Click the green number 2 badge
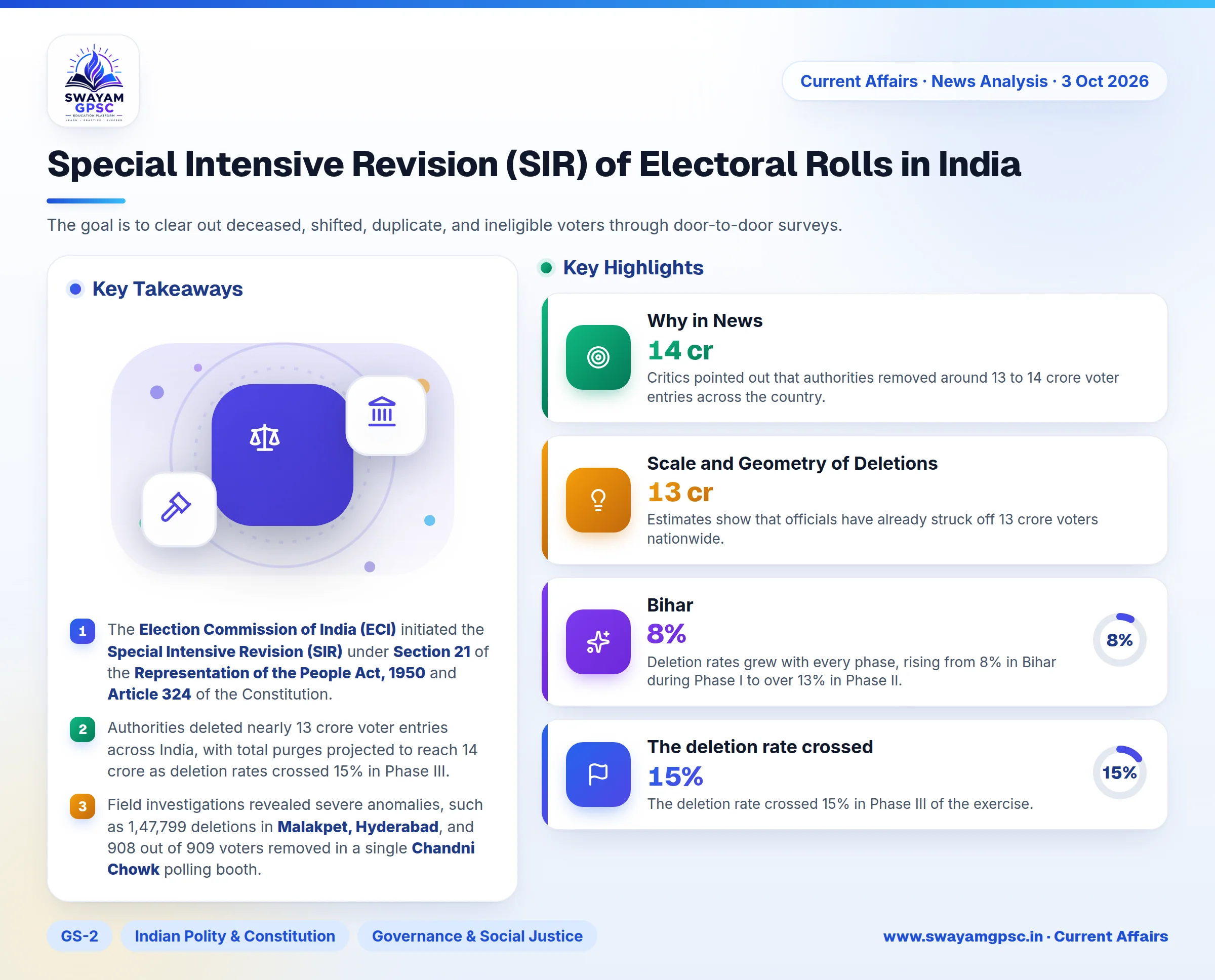The width and height of the screenshot is (1215, 980). [83, 729]
